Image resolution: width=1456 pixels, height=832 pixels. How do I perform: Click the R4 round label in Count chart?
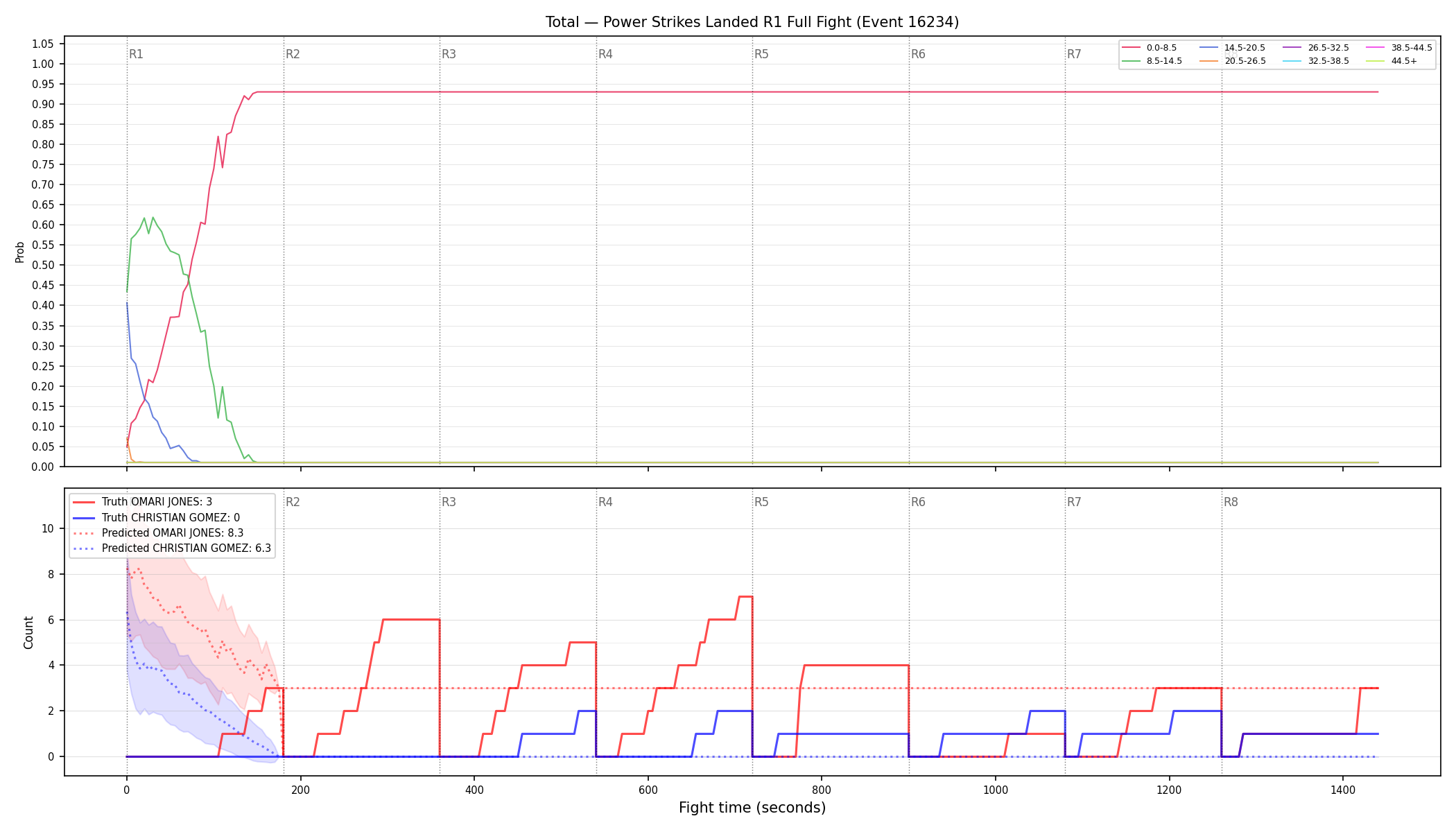click(x=605, y=502)
